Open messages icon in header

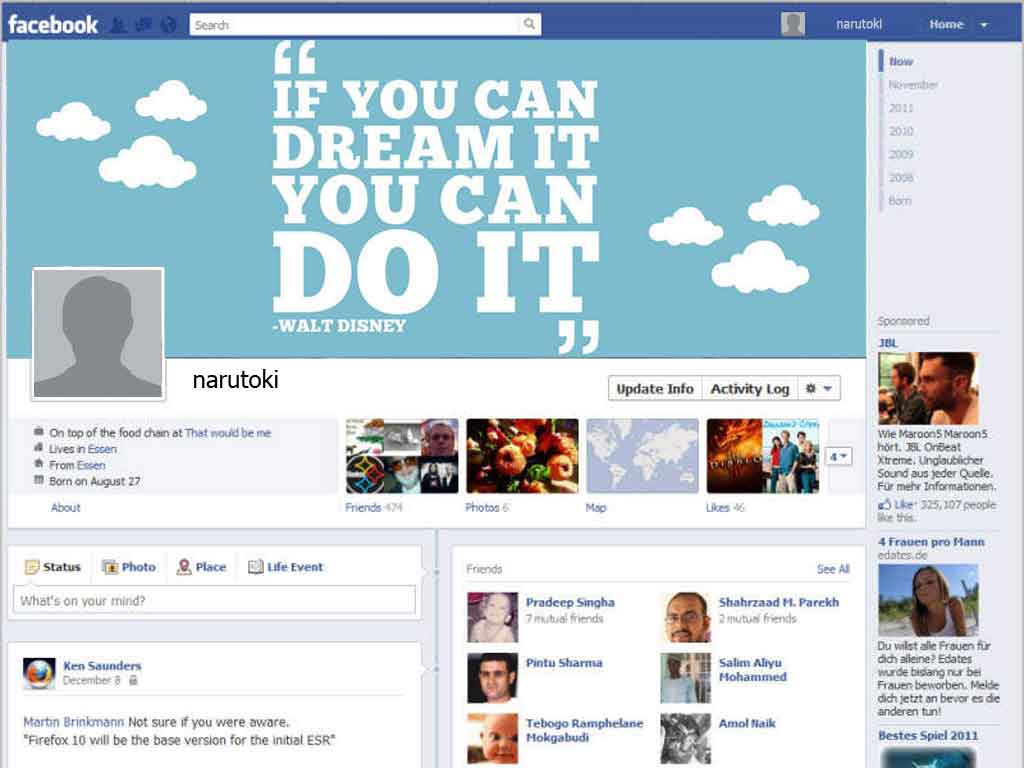(x=143, y=25)
